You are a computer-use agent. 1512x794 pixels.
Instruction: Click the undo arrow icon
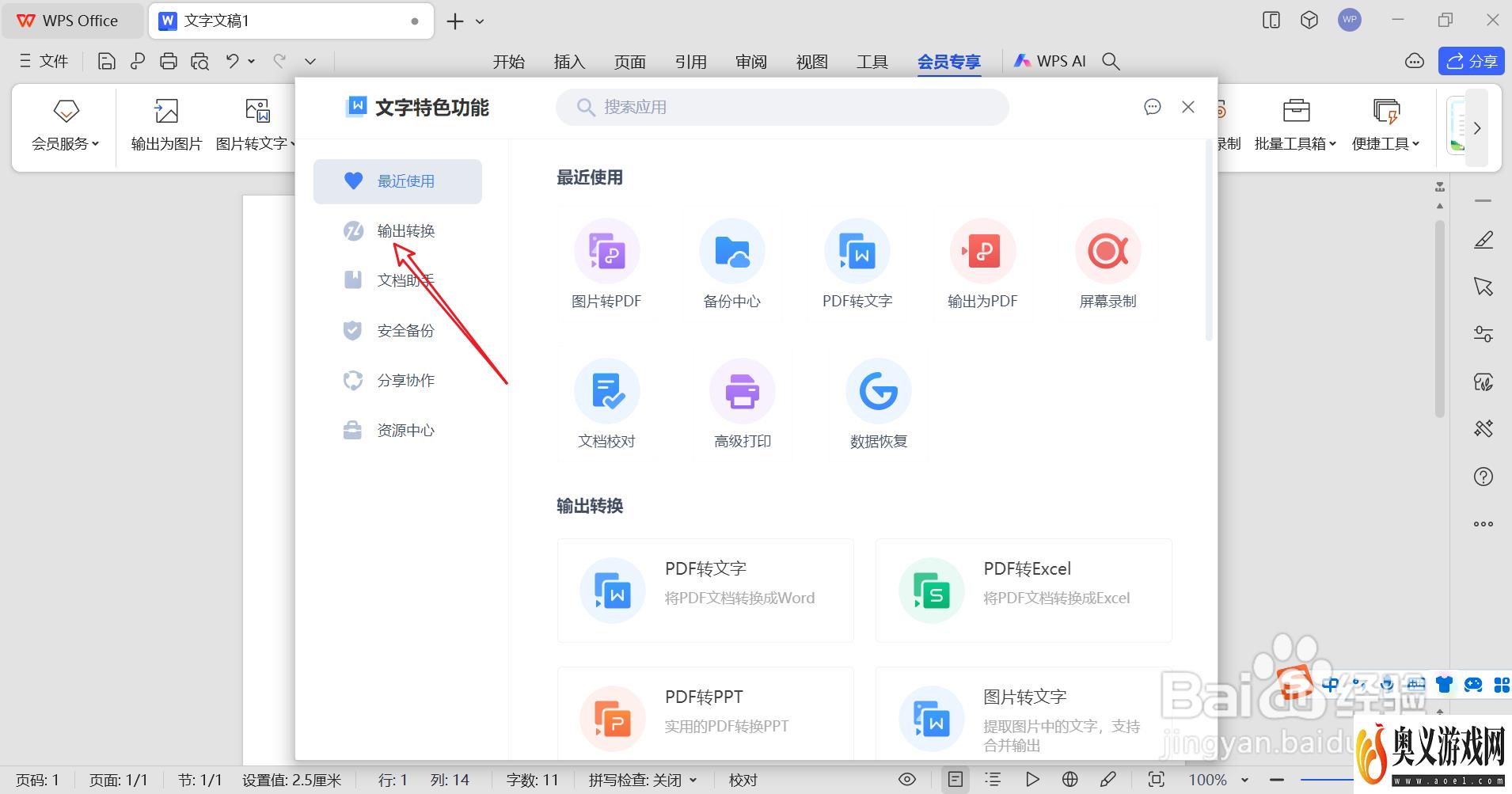(x=232, y=61)
